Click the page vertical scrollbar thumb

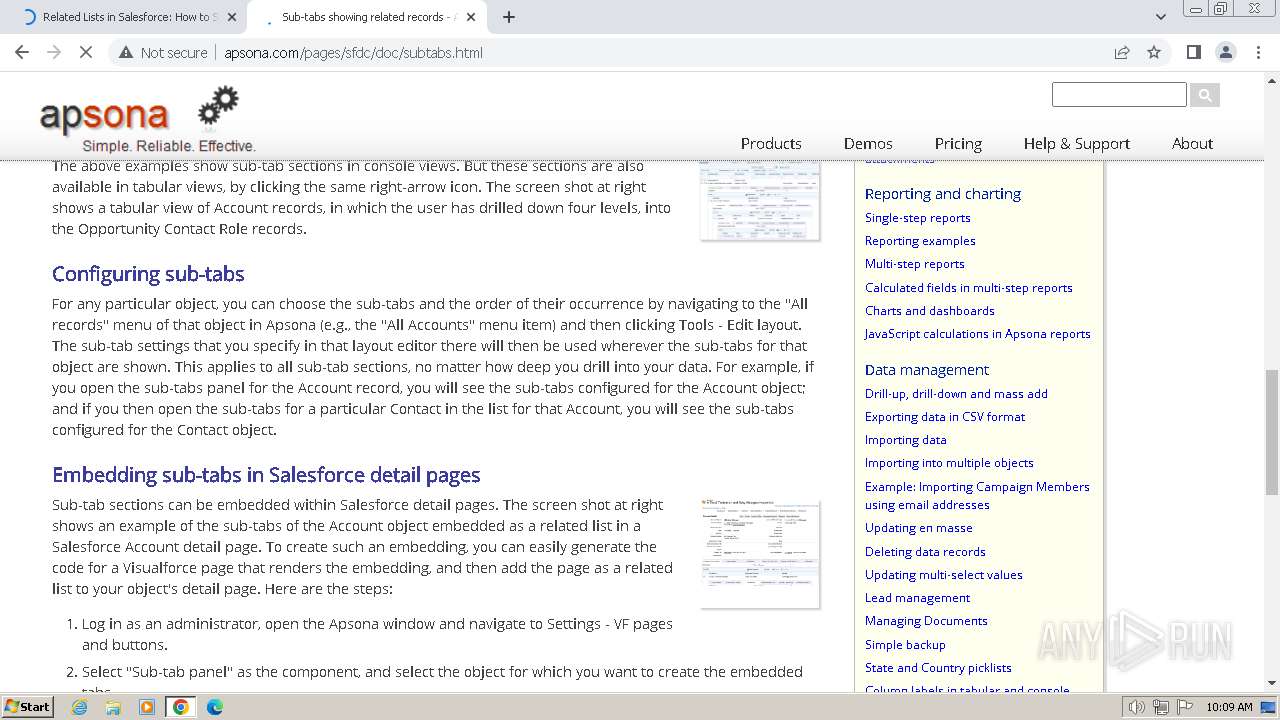(1272, 432)
